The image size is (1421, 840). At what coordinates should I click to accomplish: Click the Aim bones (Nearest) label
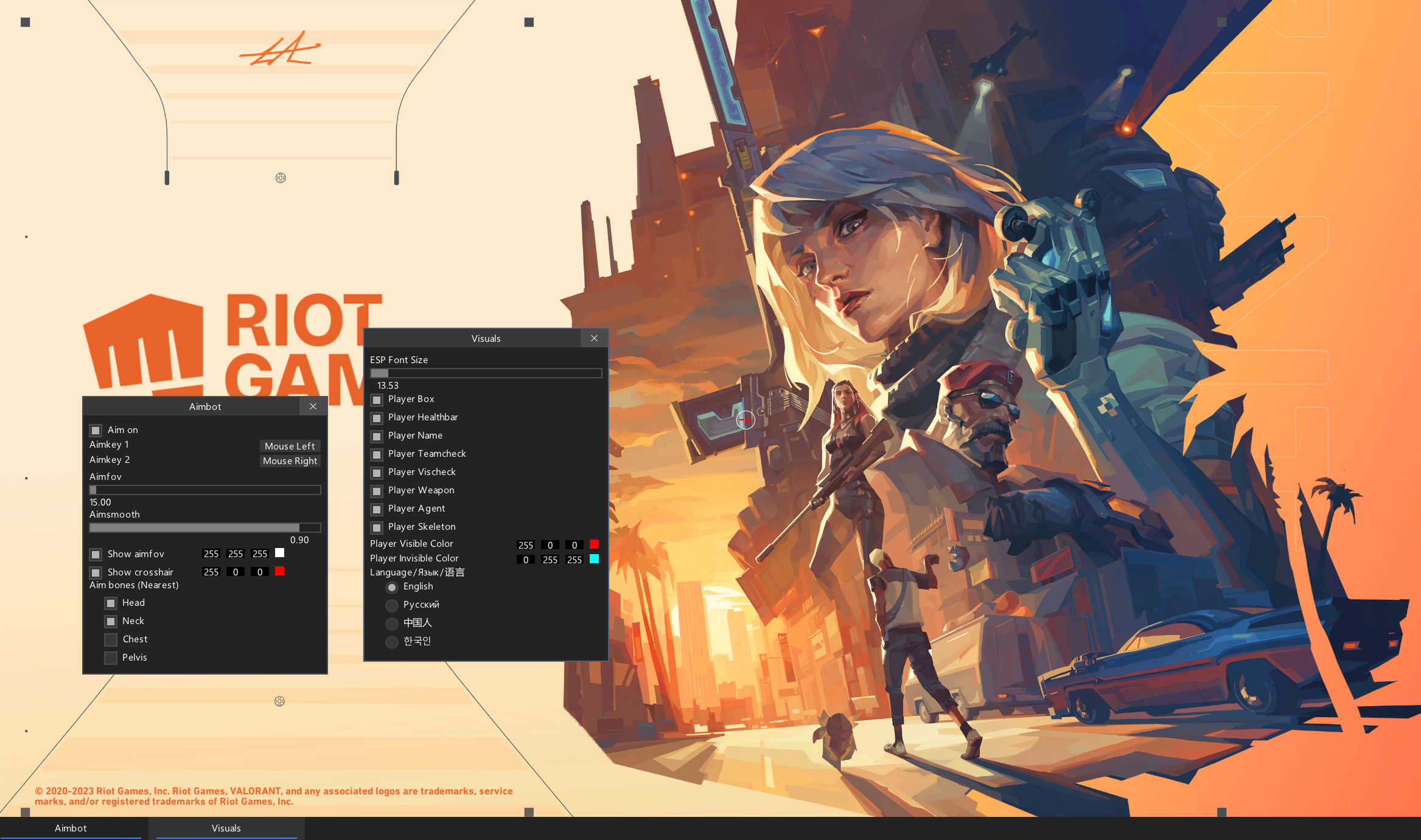(134, 585)
